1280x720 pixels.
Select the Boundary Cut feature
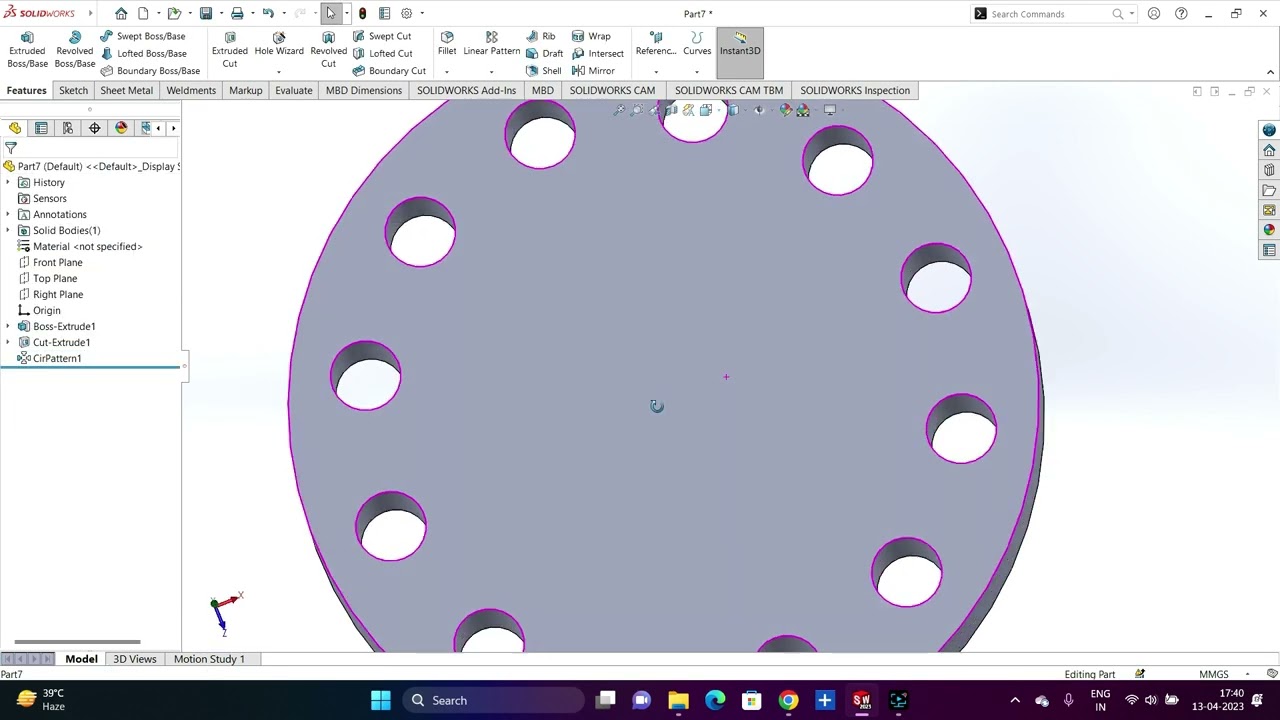tap(389, 71)
